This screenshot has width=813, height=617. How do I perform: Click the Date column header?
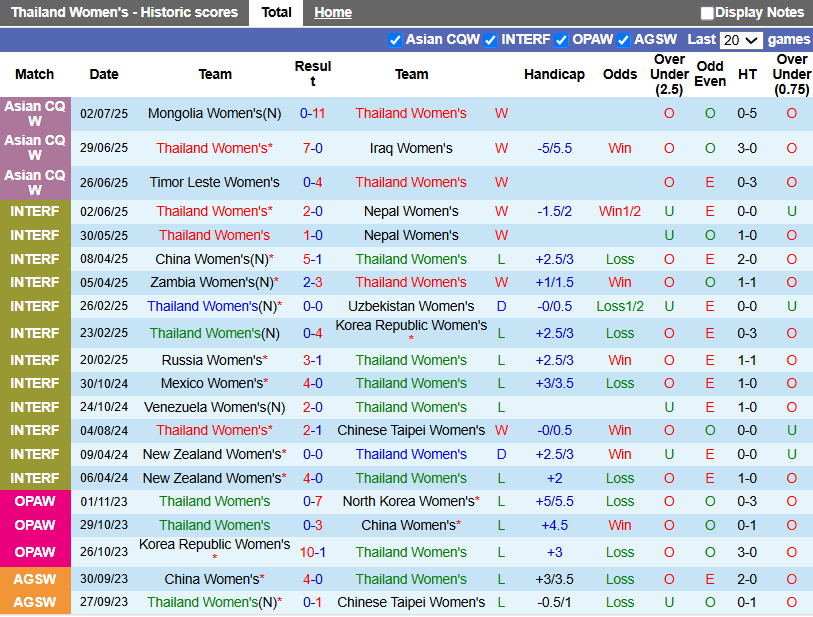tap(104, 75)
